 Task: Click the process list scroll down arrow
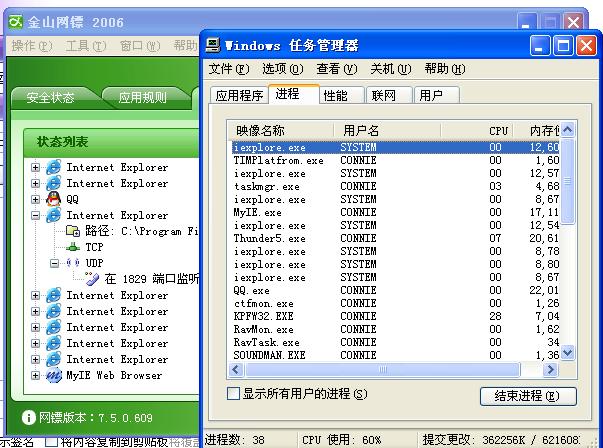(568, 352)
